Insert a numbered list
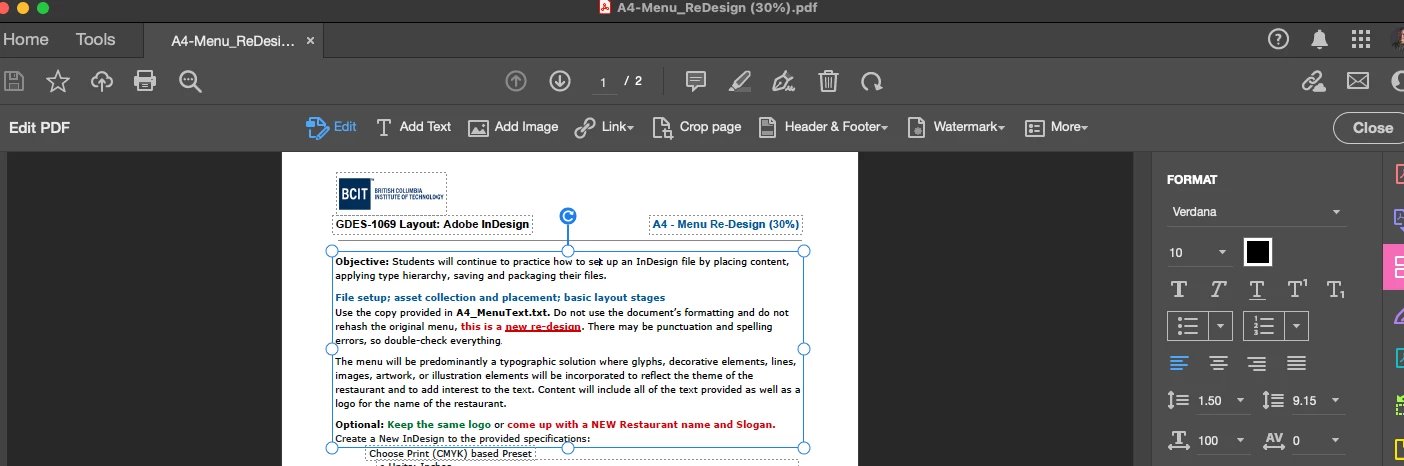Viewport: 1404px width, 466px height. (1264, 326)
